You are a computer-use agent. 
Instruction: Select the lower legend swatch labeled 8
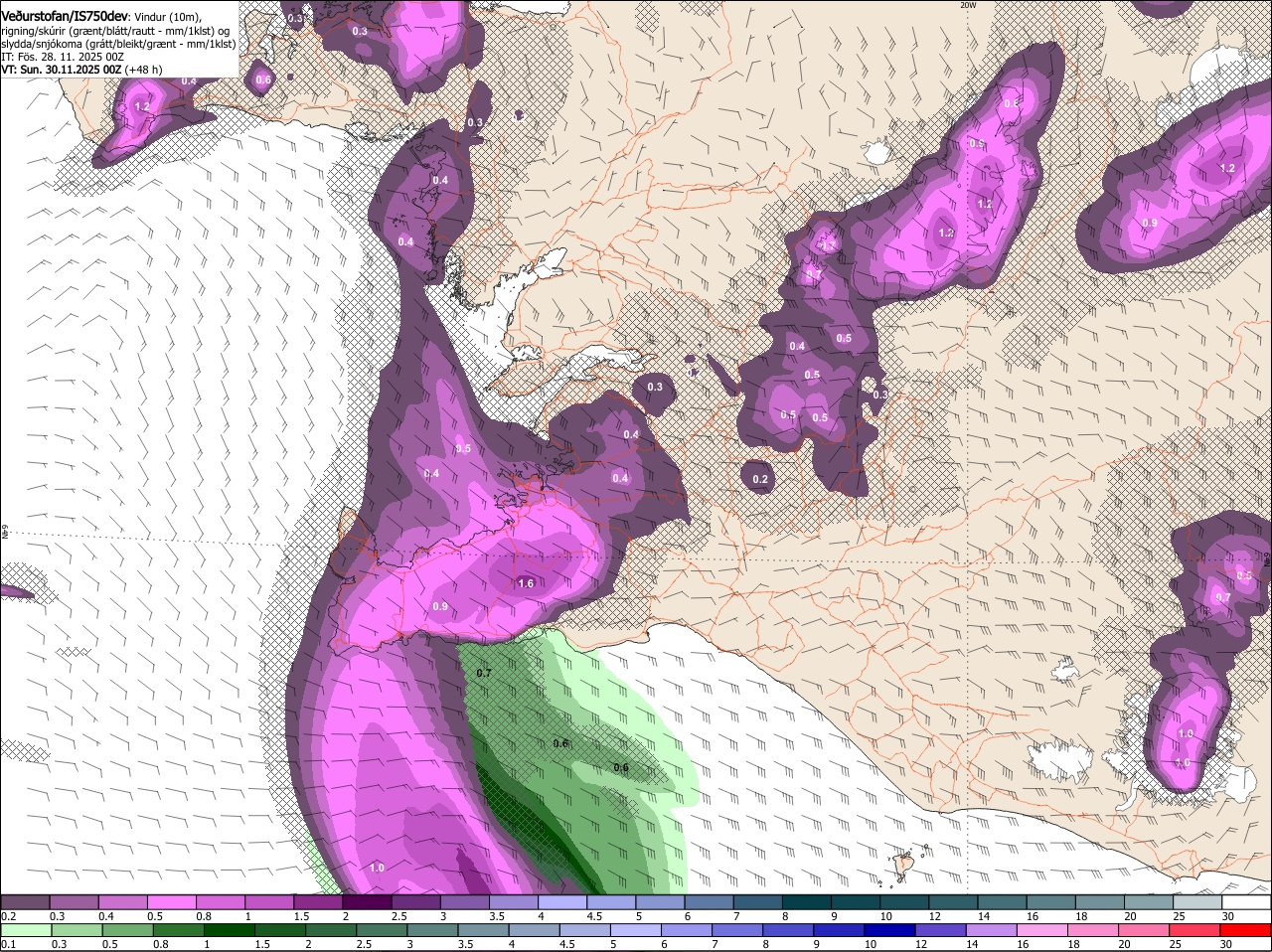788,930
